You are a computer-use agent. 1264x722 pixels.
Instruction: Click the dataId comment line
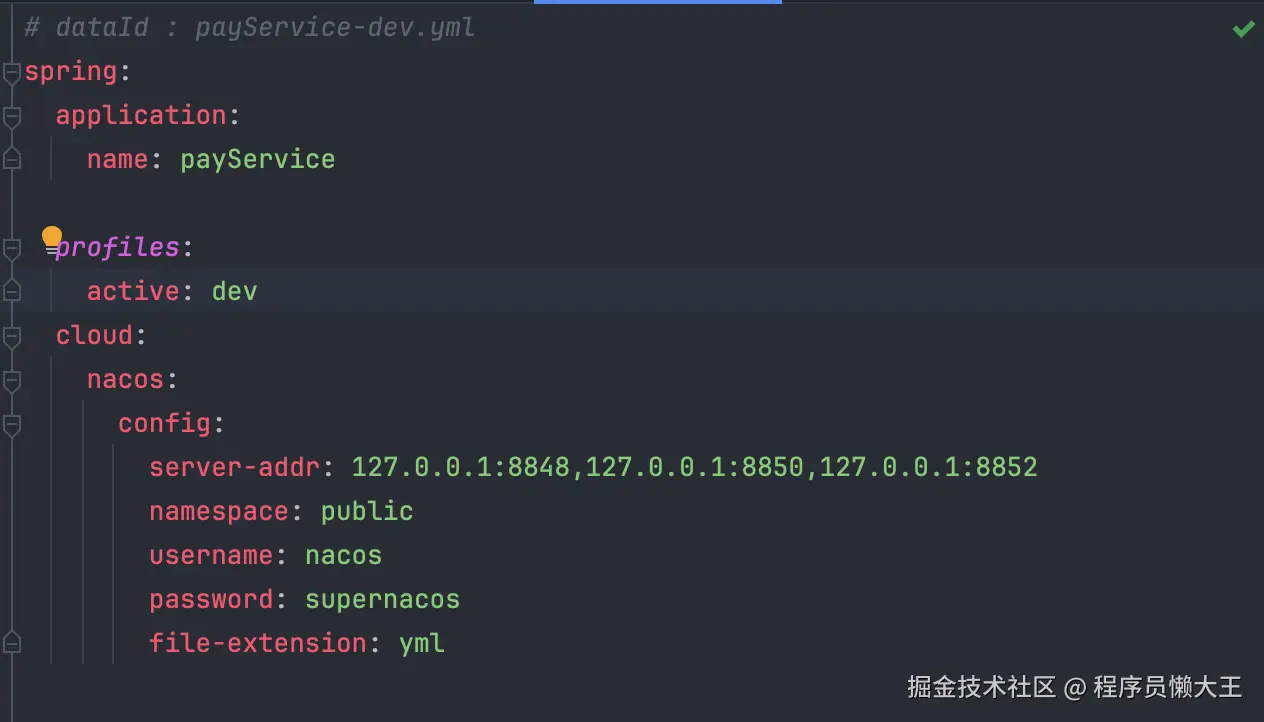click(250, 28)
